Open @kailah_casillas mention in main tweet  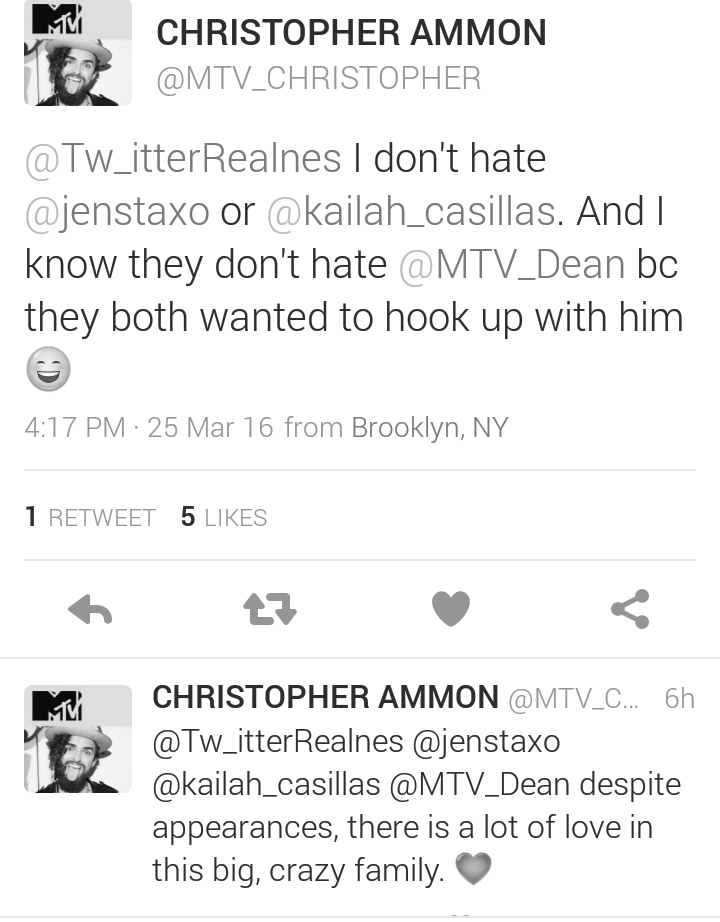pos(411,212)
